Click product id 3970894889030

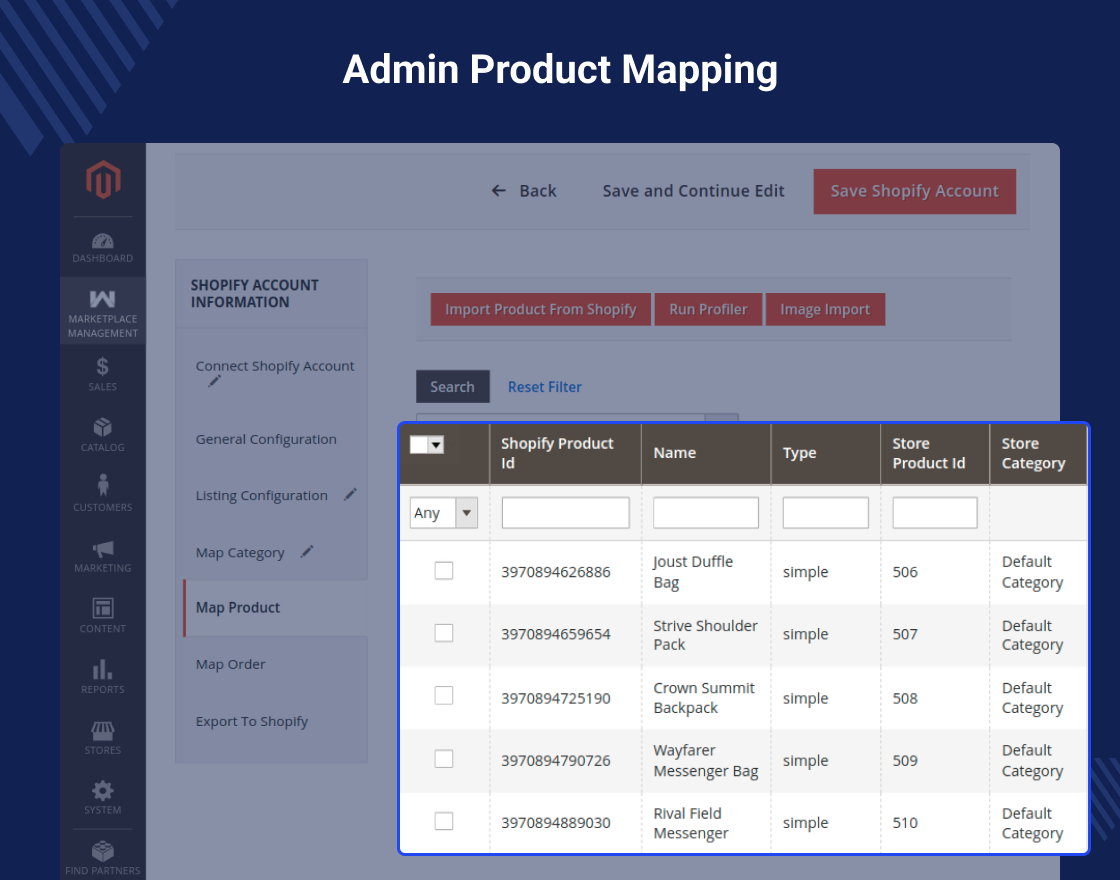556,823
